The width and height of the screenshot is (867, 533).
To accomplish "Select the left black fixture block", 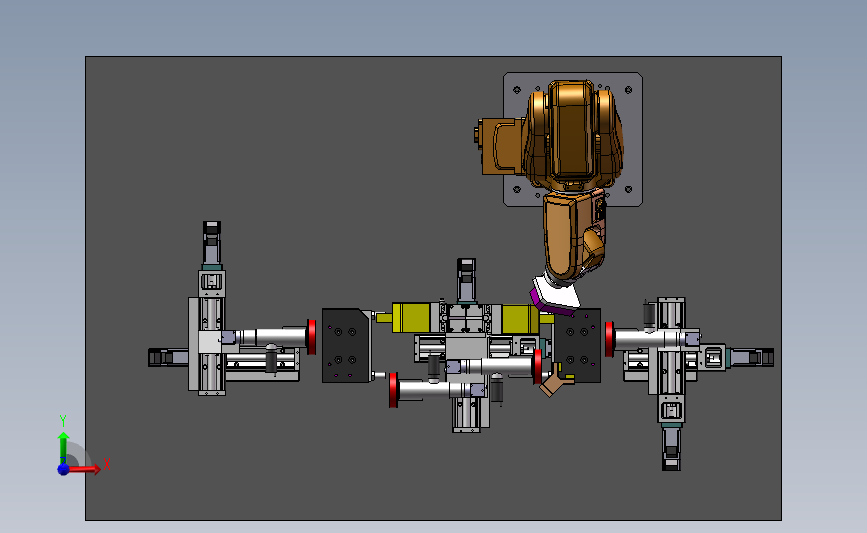I will (x=347, y=346).
